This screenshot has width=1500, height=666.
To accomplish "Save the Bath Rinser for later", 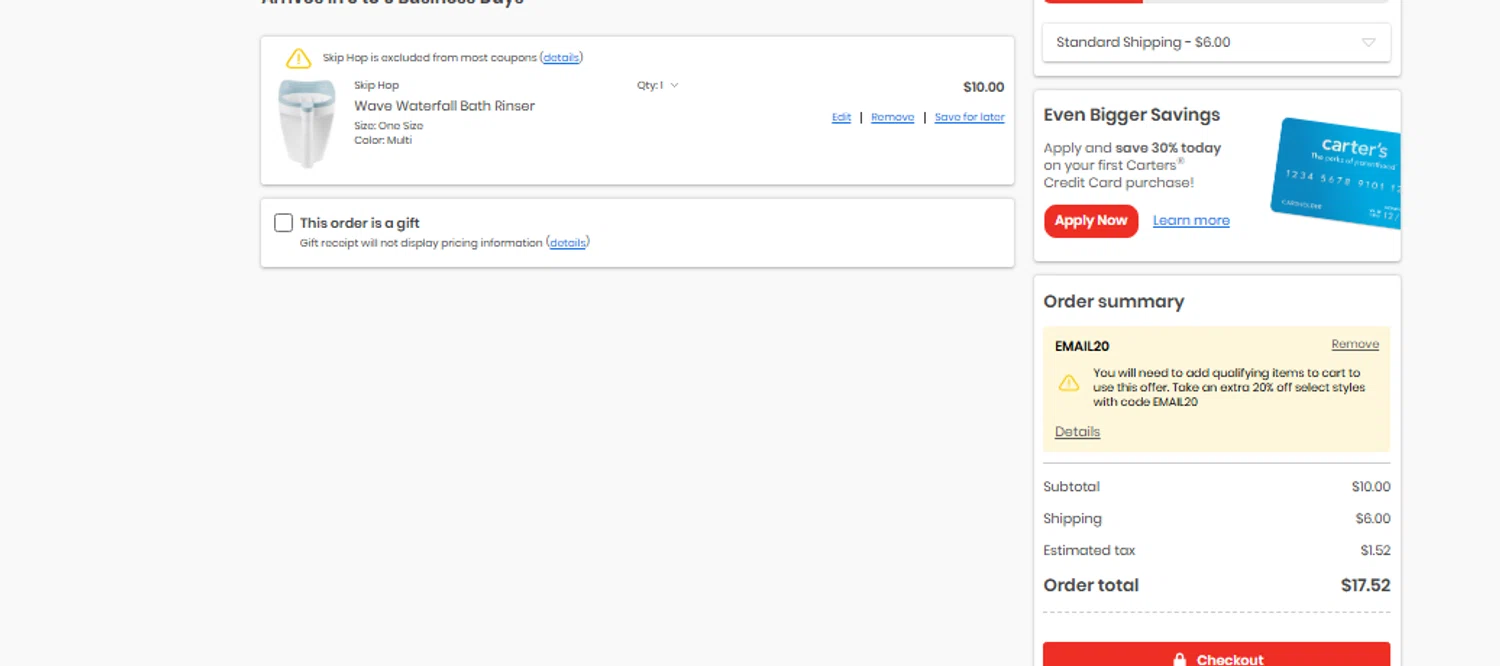I will 969,117.
